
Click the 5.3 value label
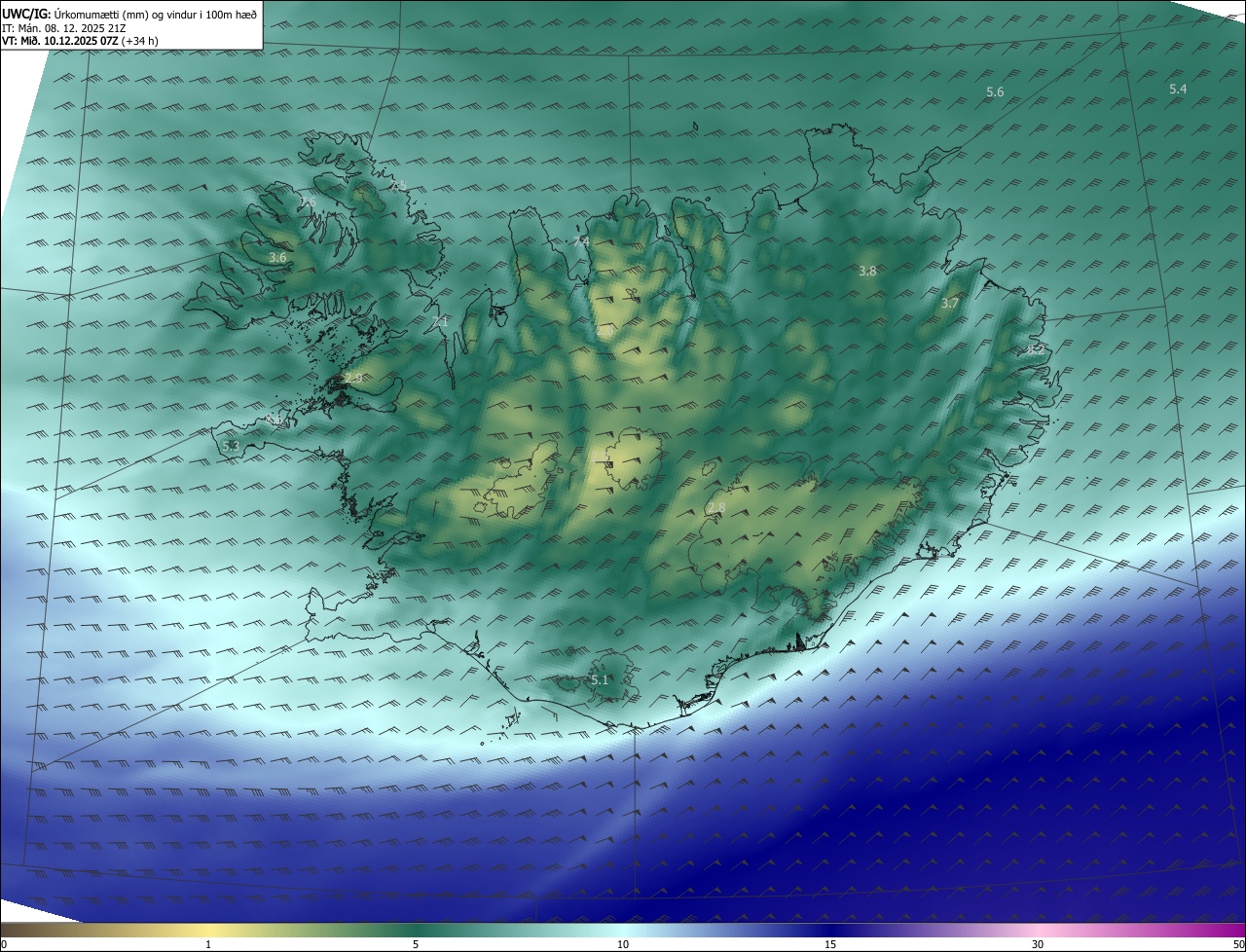231,446
